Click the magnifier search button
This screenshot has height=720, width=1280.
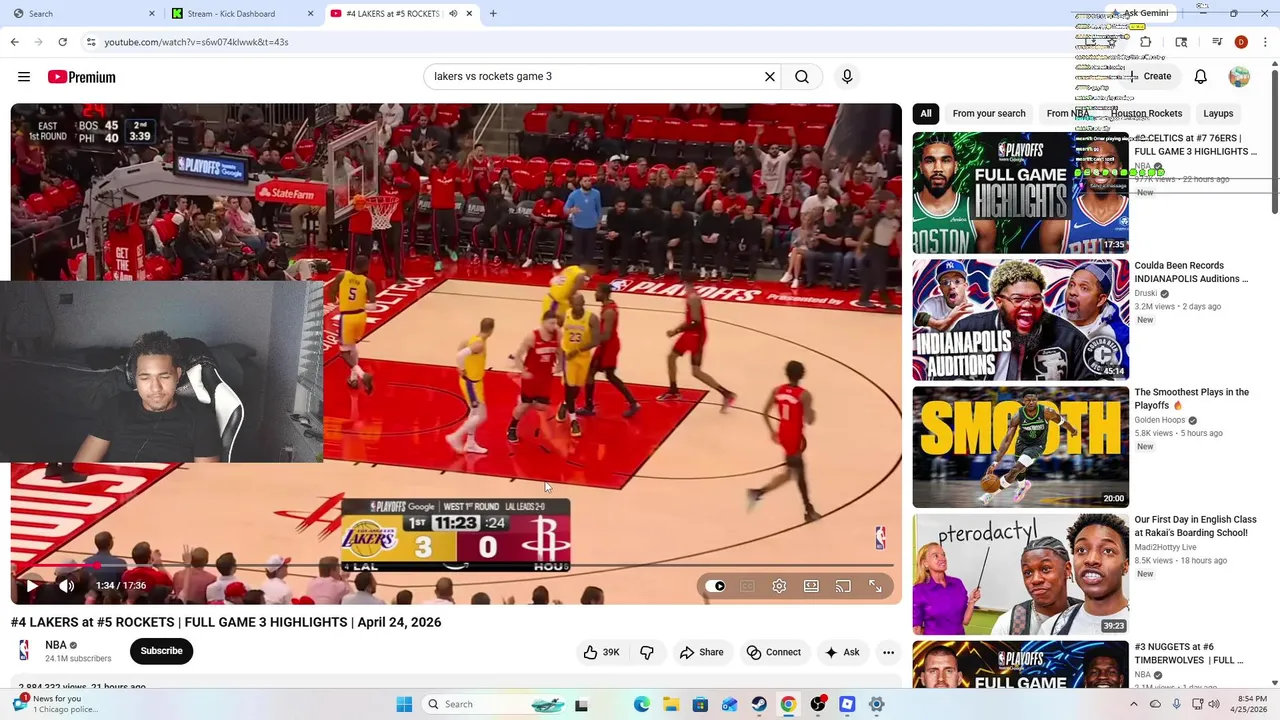point(802,76)
